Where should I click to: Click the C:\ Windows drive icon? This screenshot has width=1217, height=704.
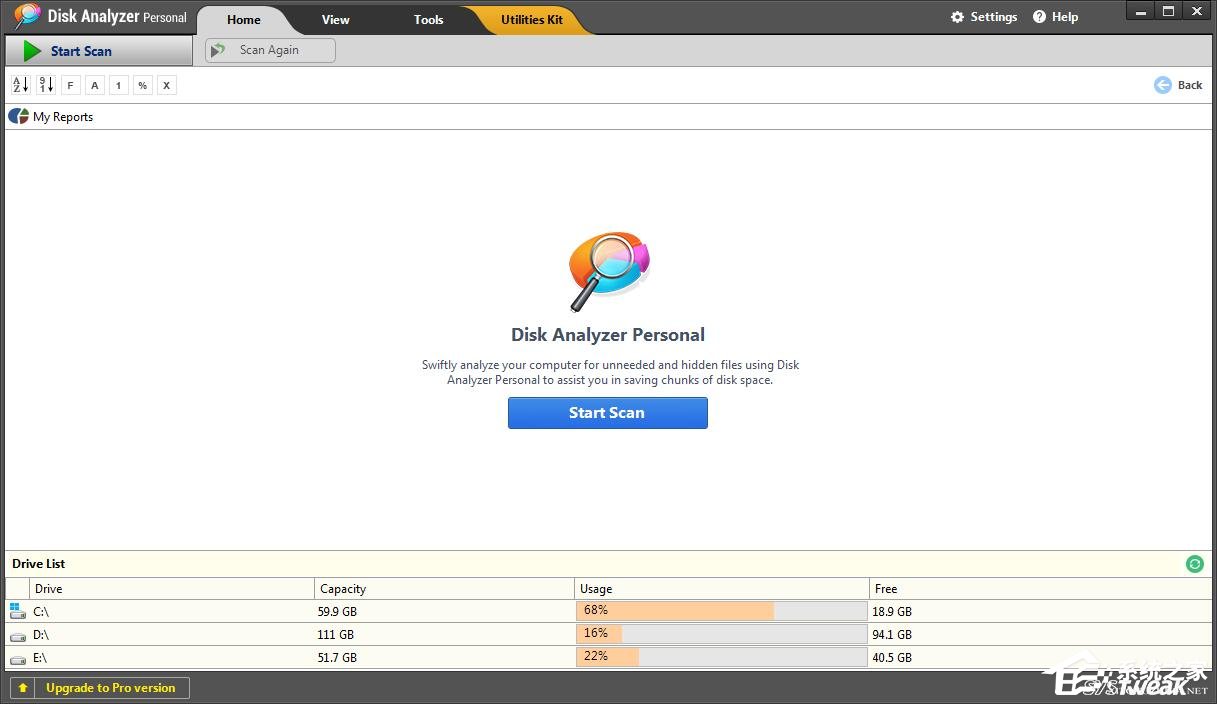[17, 611]
